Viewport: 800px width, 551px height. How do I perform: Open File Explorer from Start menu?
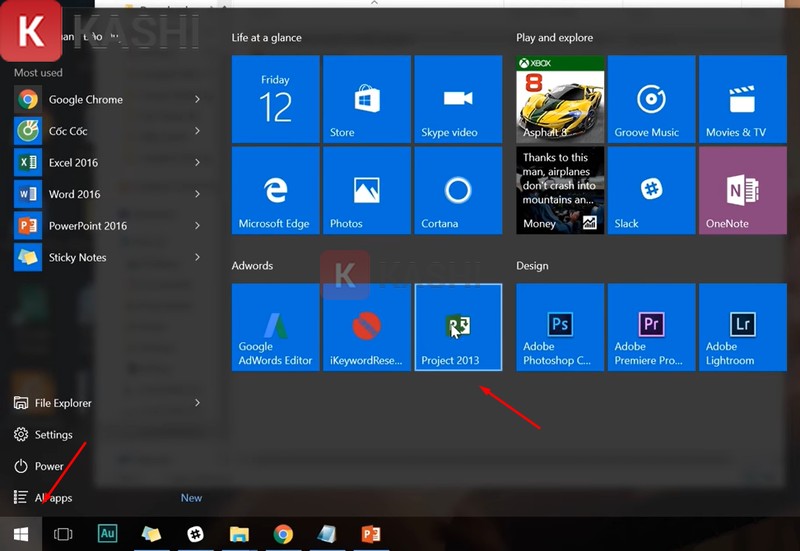coord(53,403)
